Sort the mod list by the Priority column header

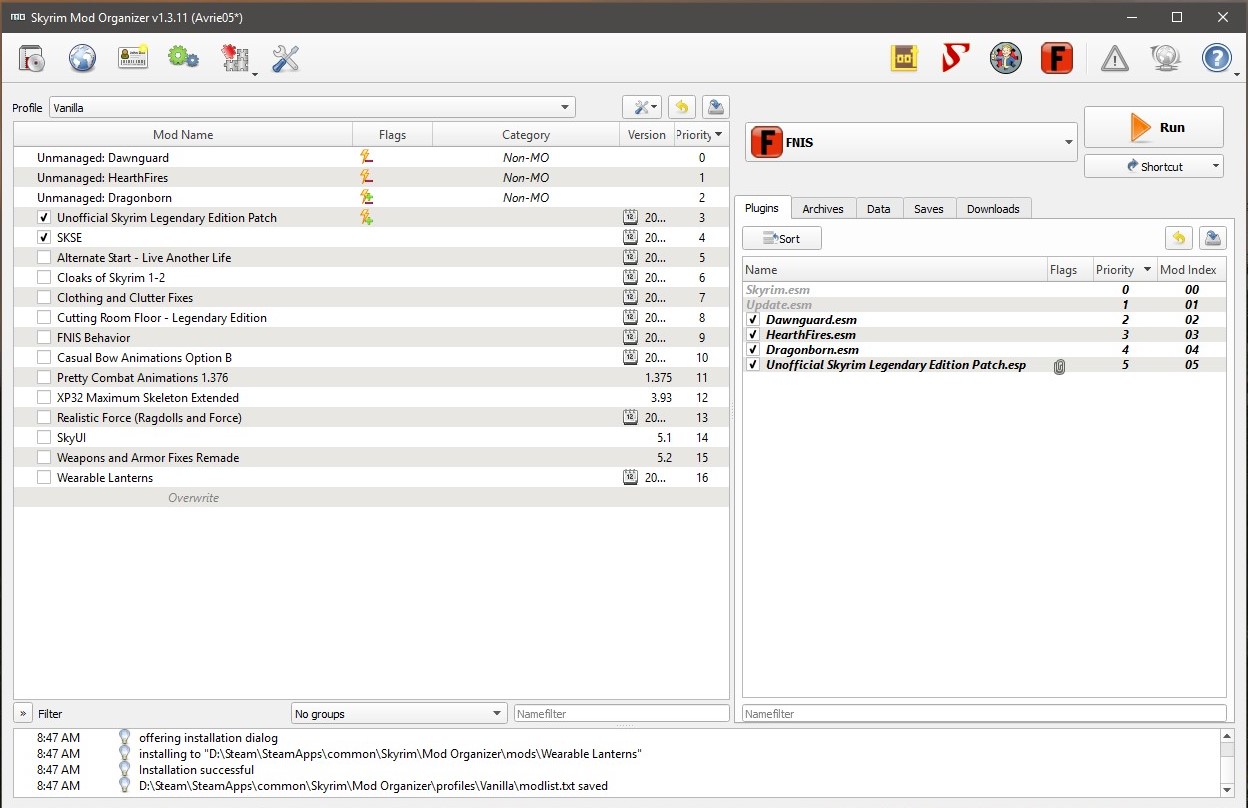click(701, 134)
